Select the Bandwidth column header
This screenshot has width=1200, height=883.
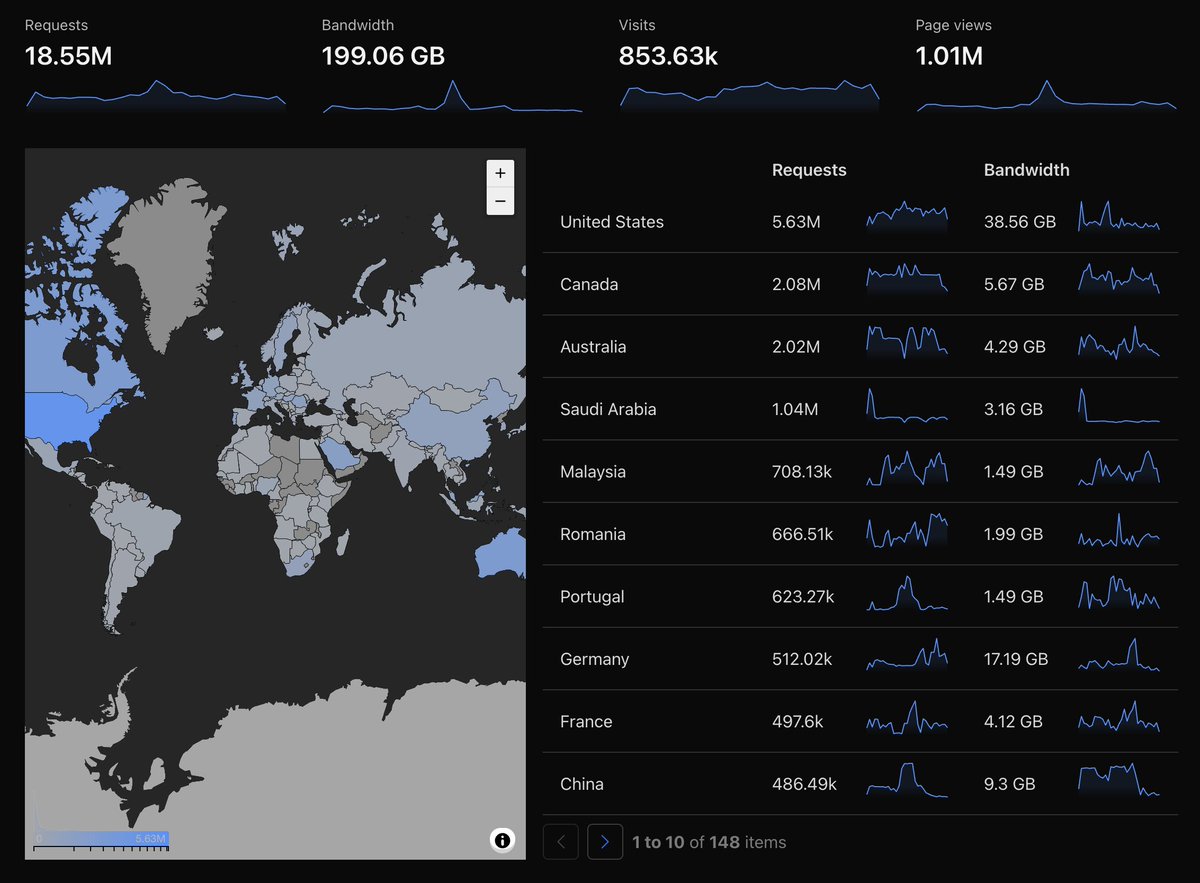[1026, 170]
